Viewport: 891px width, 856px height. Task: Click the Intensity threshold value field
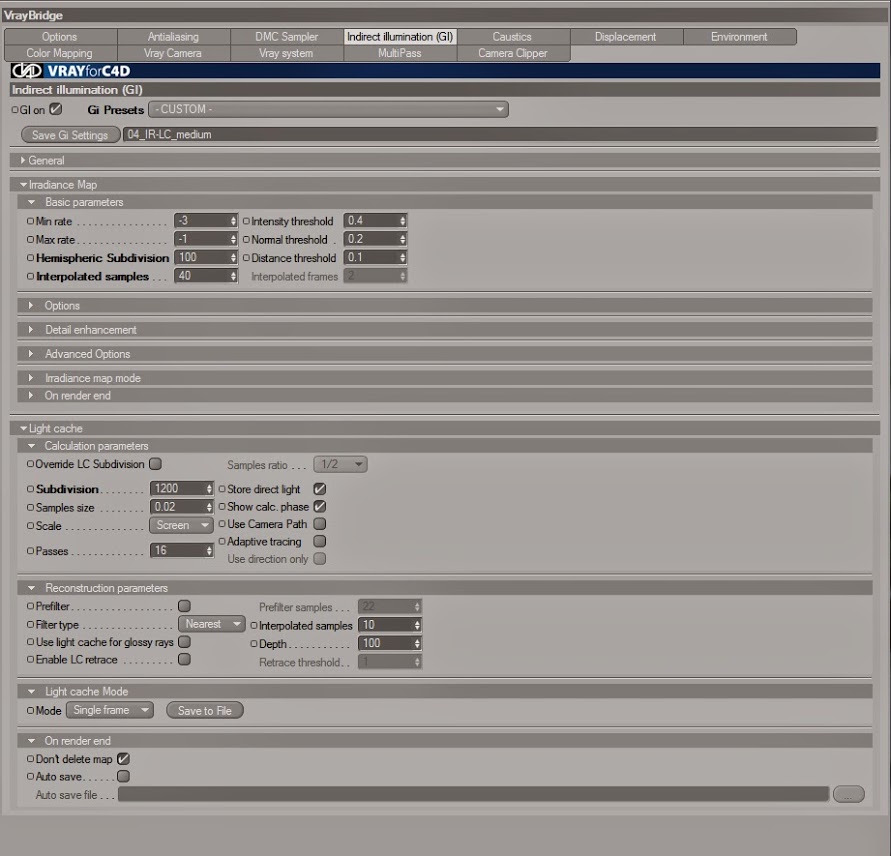tap(371, 221)
